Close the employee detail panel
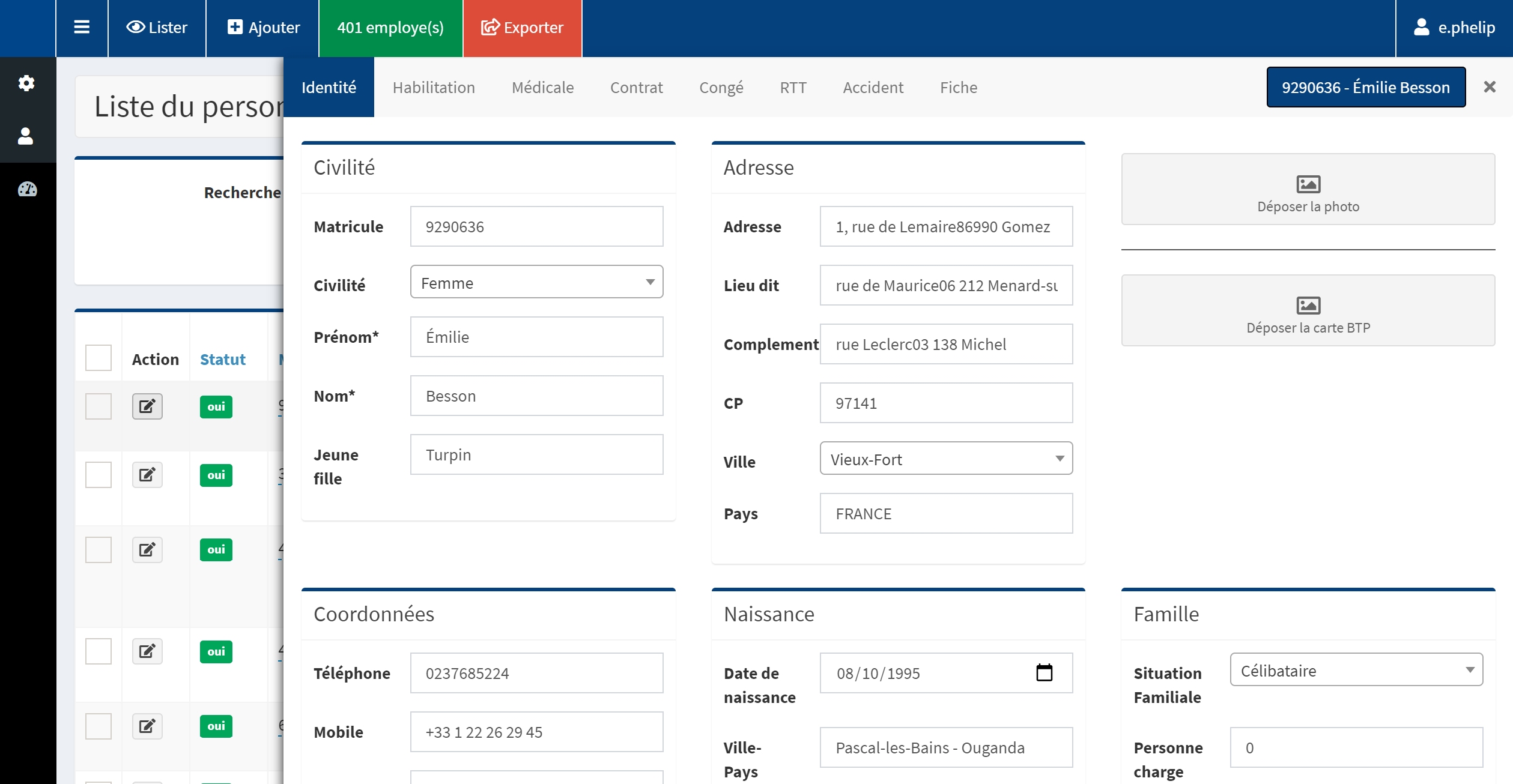 tap(1490, 87)
